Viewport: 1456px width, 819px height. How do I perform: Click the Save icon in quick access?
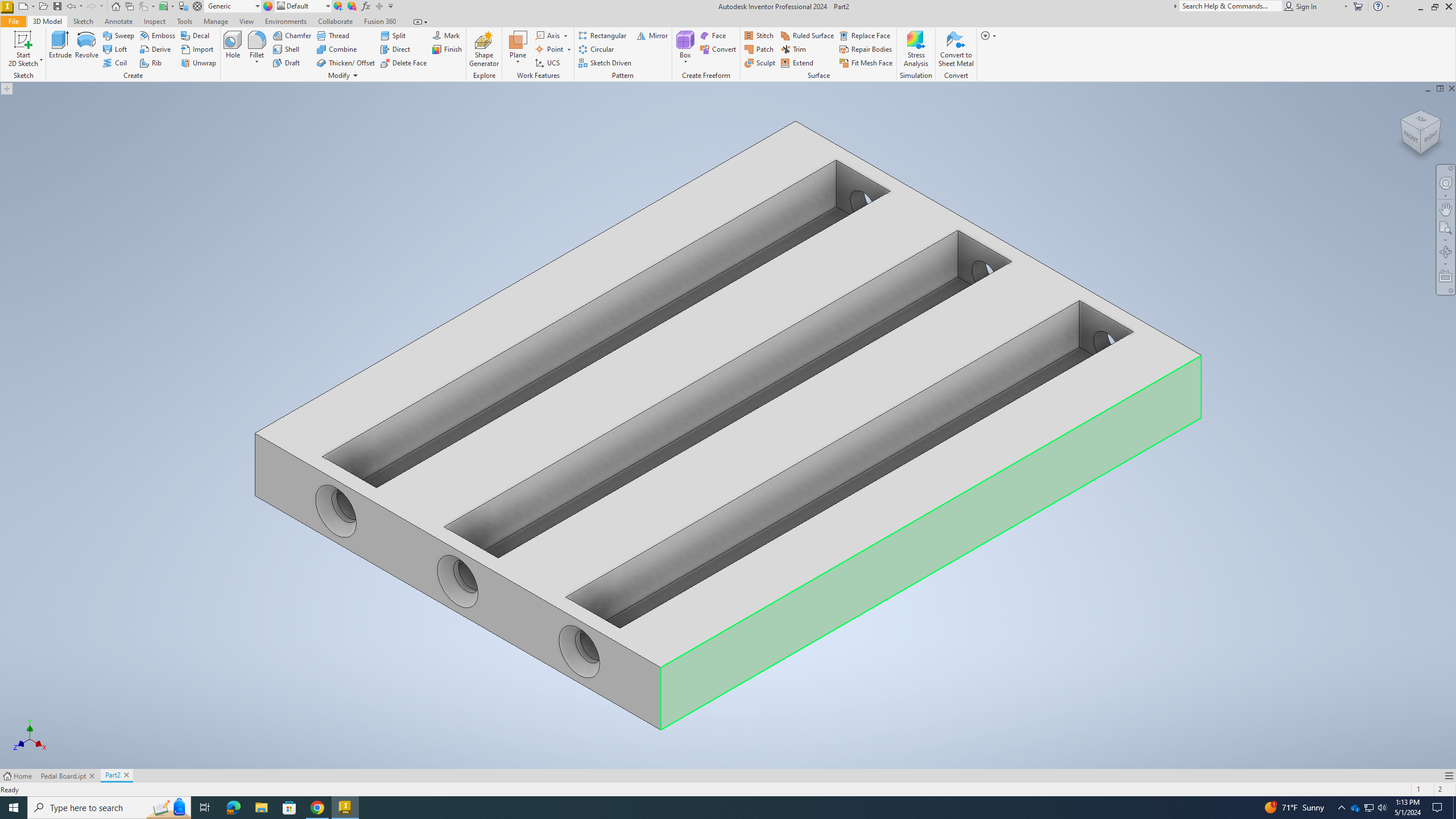[x=57, y=6]
